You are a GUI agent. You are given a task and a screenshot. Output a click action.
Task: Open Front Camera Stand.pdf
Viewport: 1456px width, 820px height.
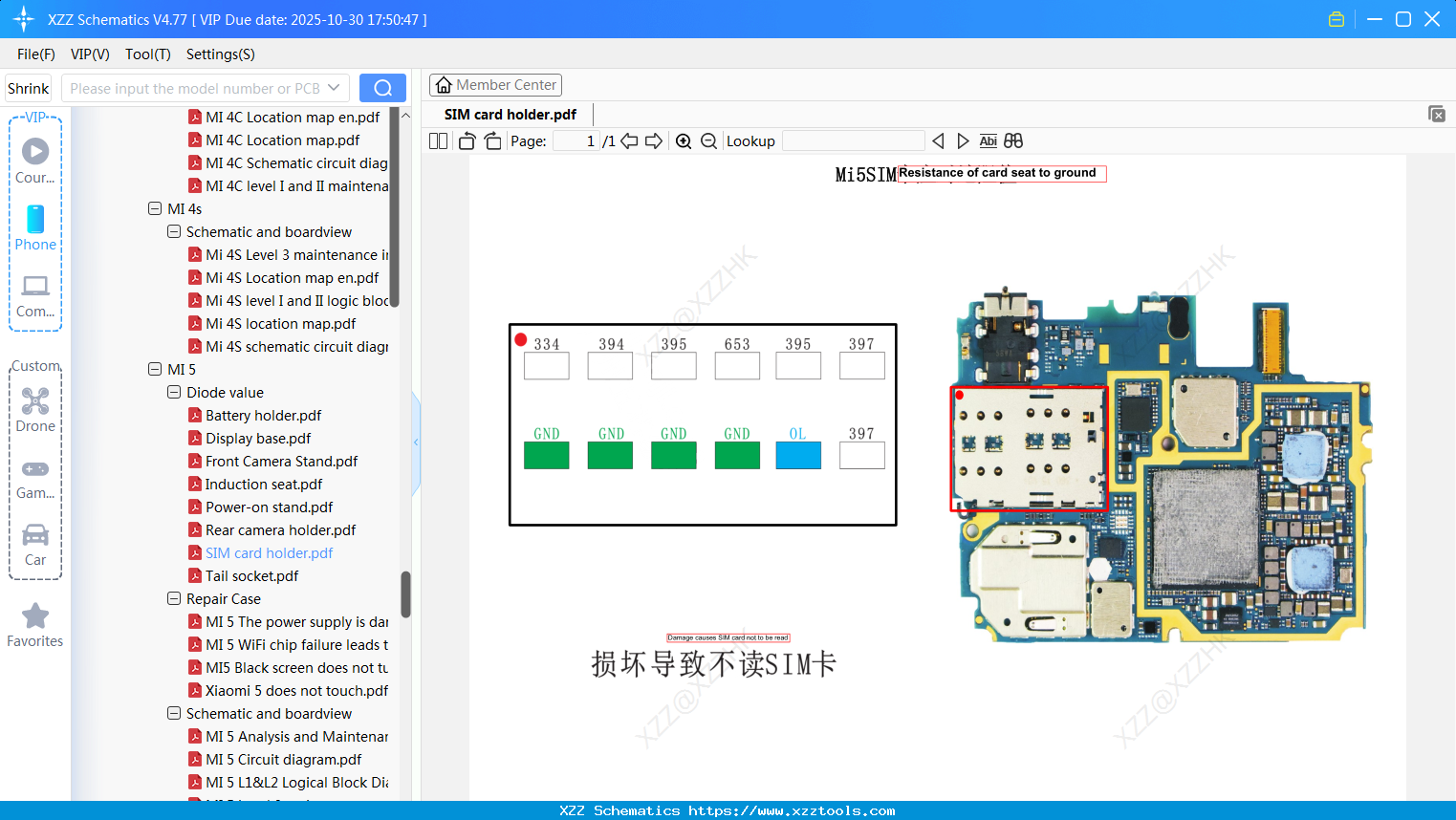[x=281, y=462]
